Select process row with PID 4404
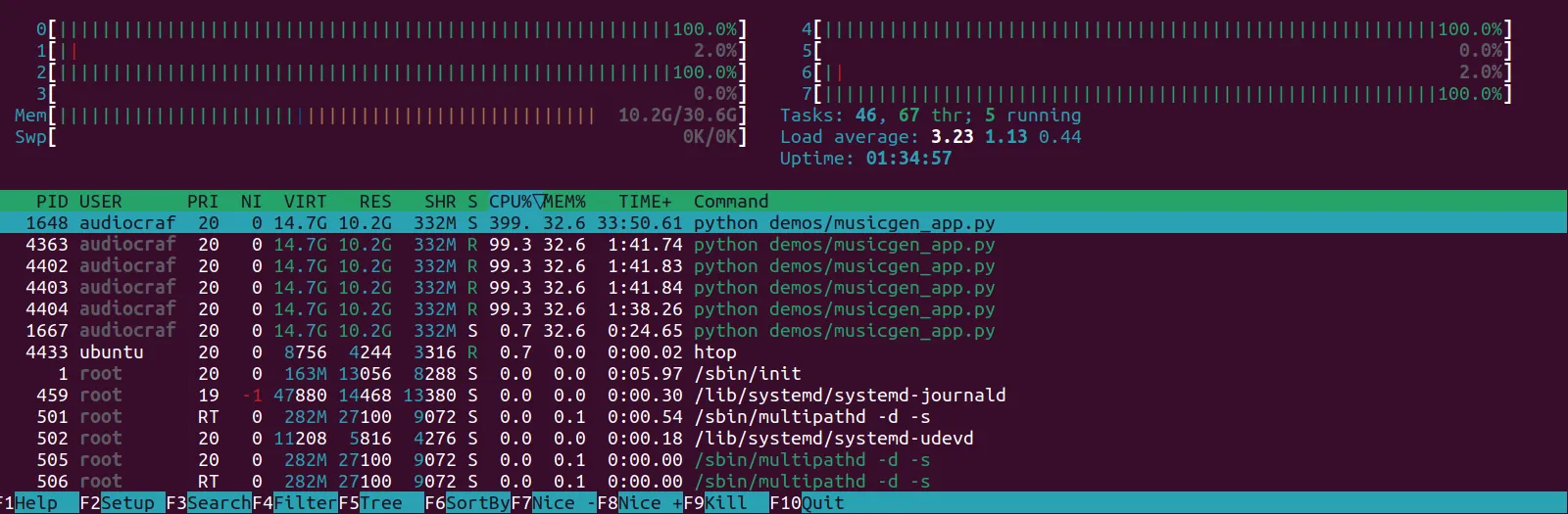This screenshot has width=1568, height=514. coord(784,309)
